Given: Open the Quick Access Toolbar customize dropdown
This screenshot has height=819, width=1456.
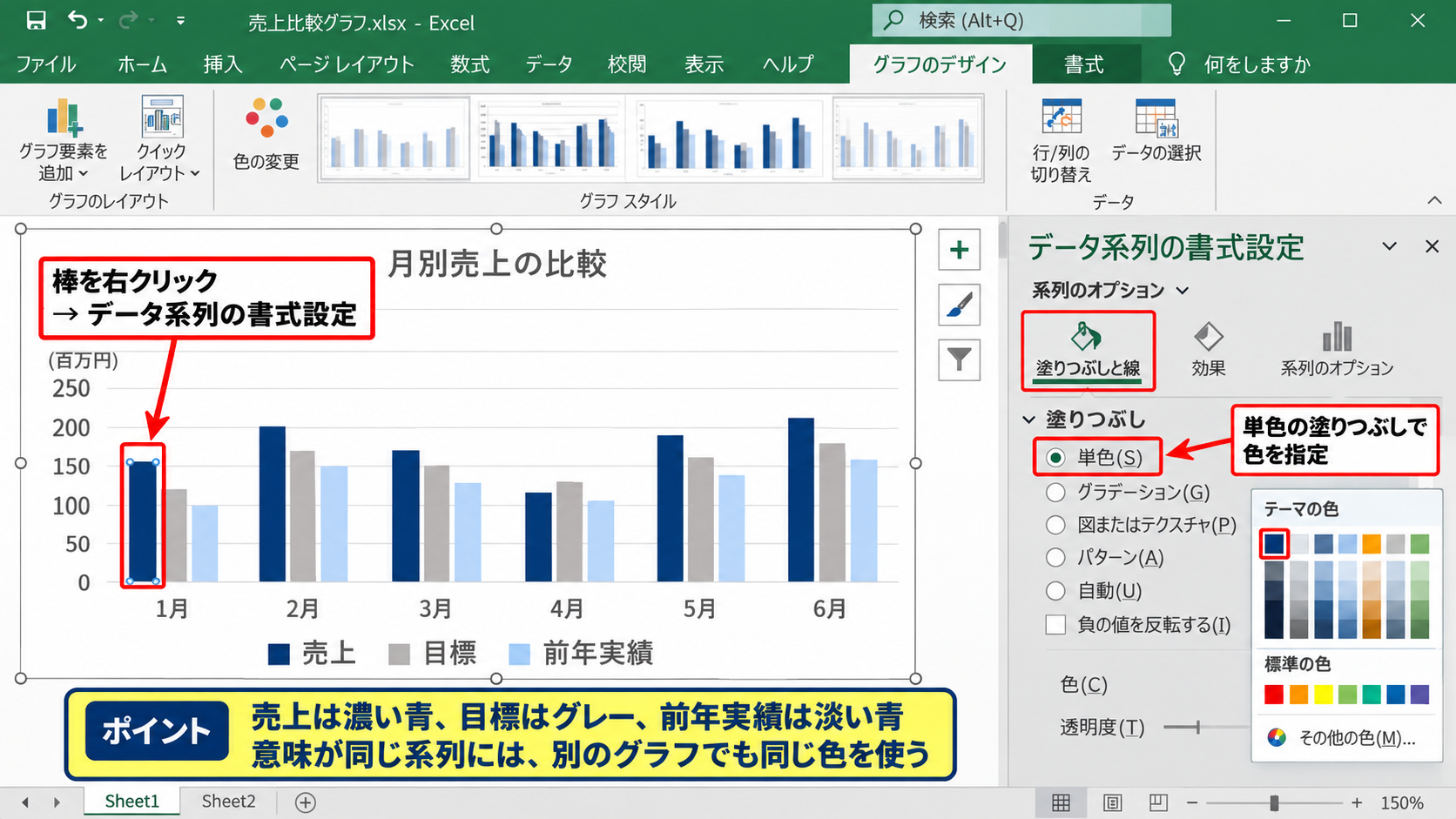Looking at the screenshot, I should 180,20.
